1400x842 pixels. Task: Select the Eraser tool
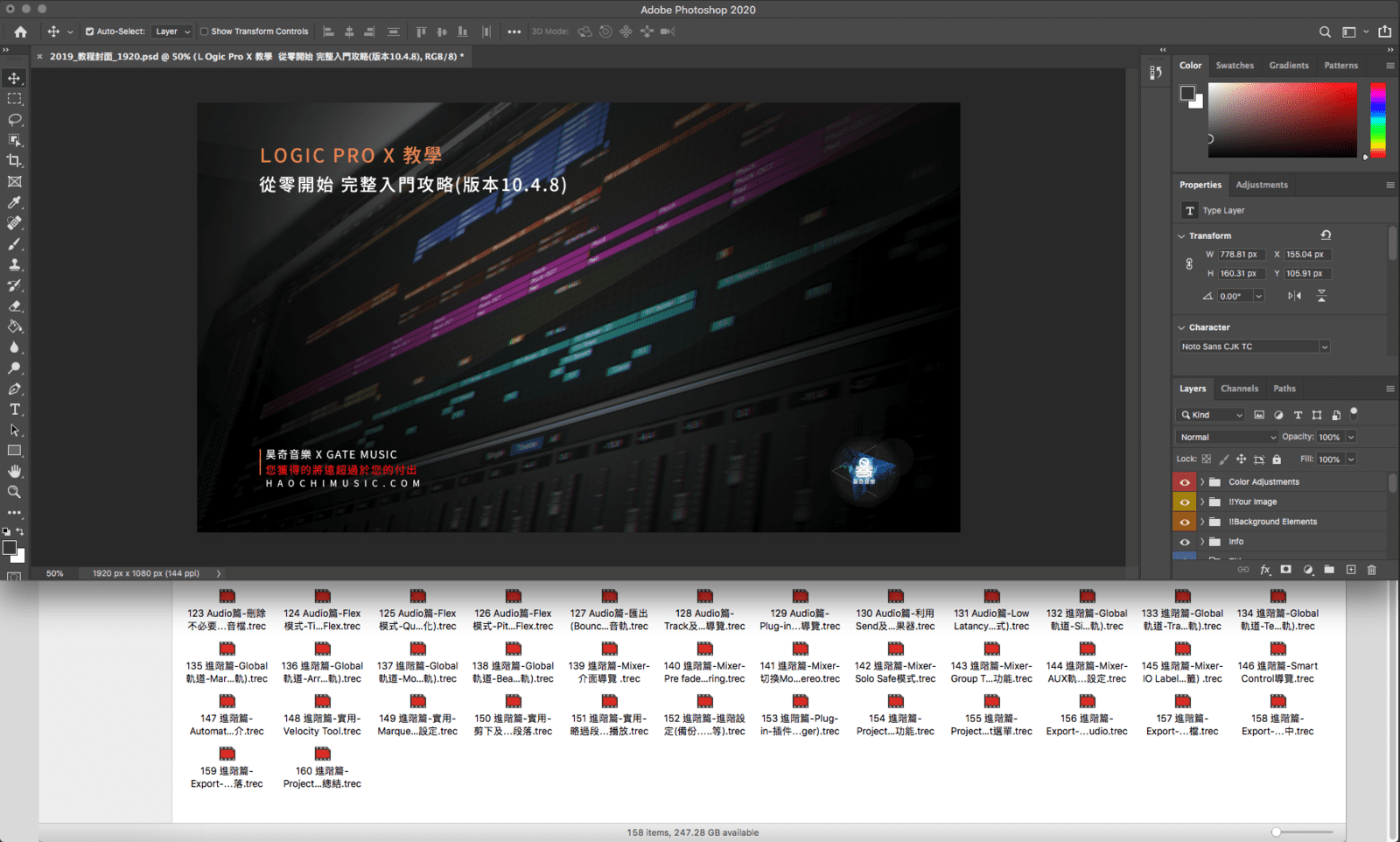[15, 306]
